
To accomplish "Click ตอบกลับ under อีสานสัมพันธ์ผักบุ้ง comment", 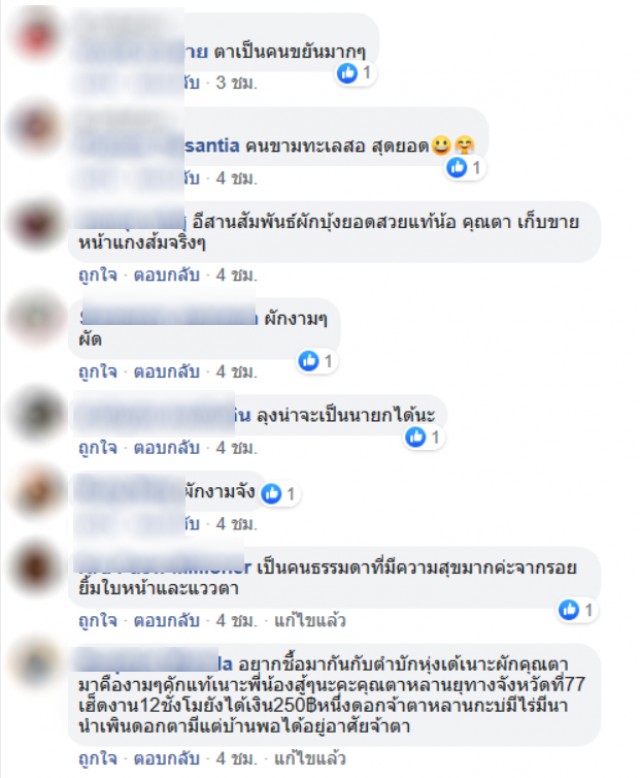I will [x=167, y=275].
